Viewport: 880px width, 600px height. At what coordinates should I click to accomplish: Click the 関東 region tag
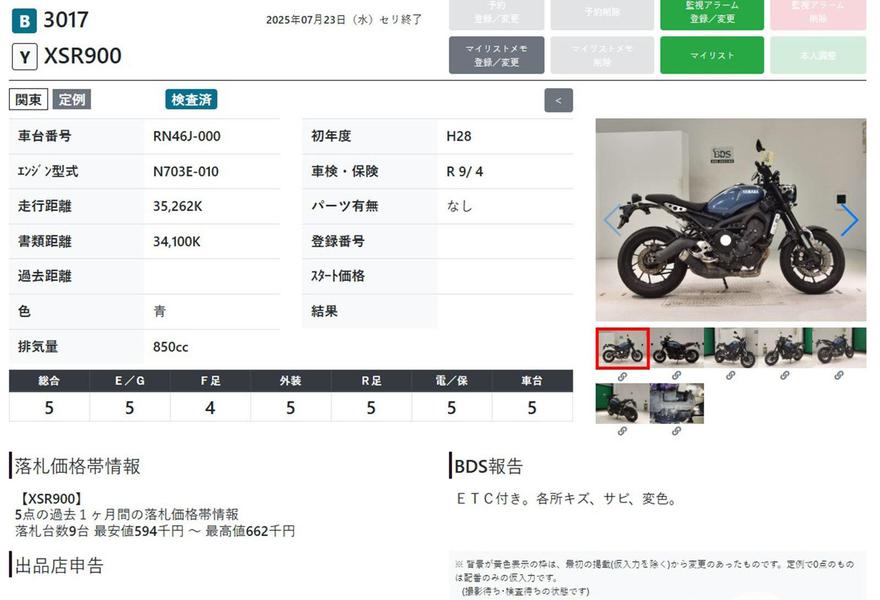(29, 100)
